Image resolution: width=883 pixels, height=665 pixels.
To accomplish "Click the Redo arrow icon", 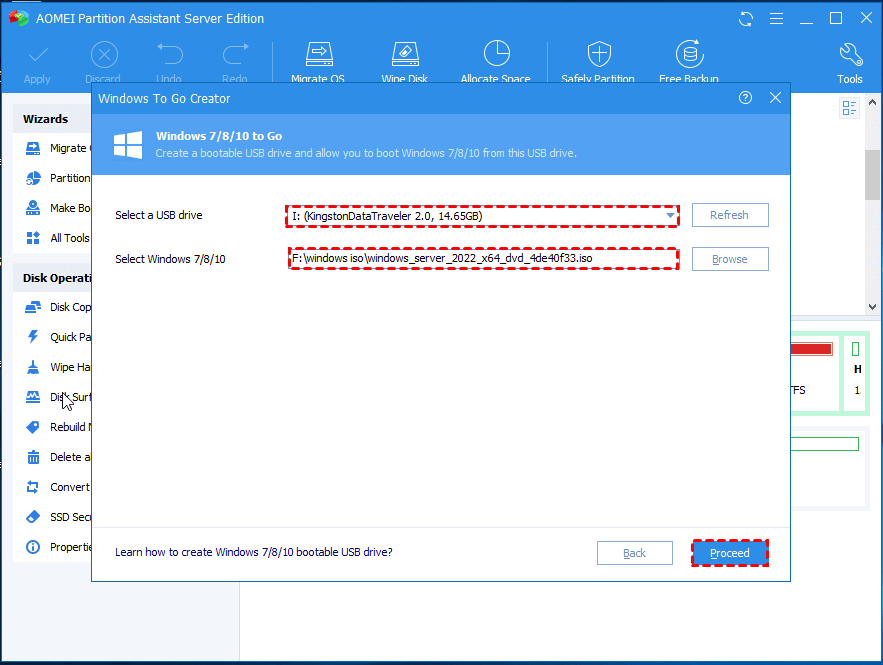I will 235,54.
